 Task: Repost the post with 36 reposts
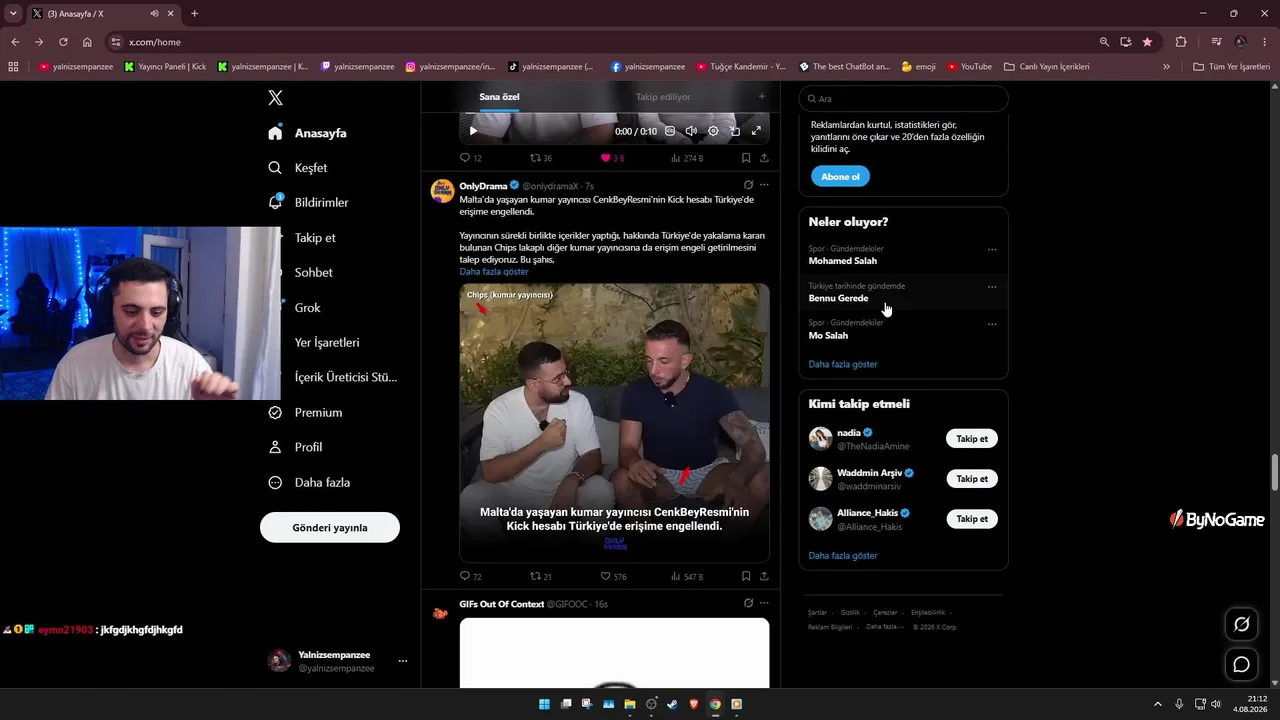[541, 158]
